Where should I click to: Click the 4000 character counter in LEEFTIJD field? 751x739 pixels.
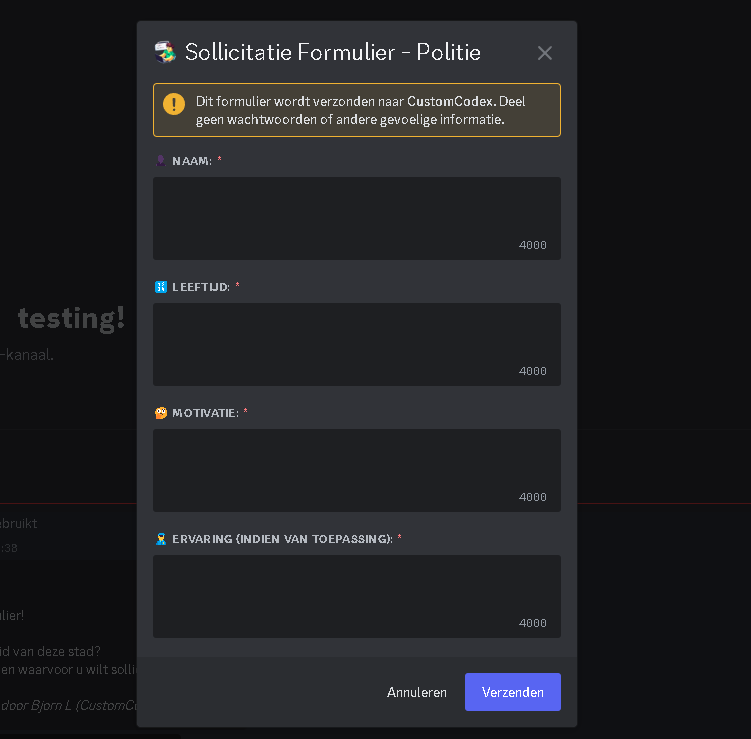533,371
